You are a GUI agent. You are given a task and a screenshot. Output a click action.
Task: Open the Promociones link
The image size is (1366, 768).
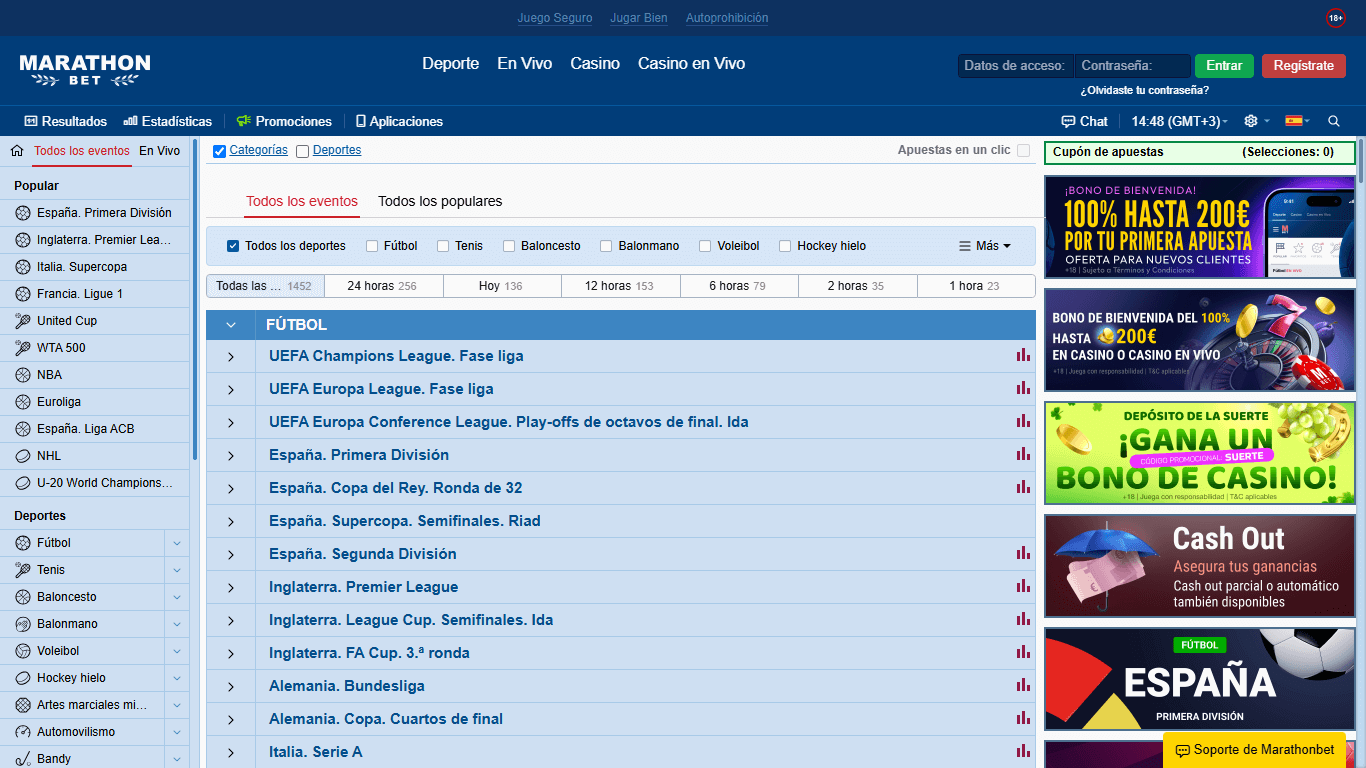284,121
